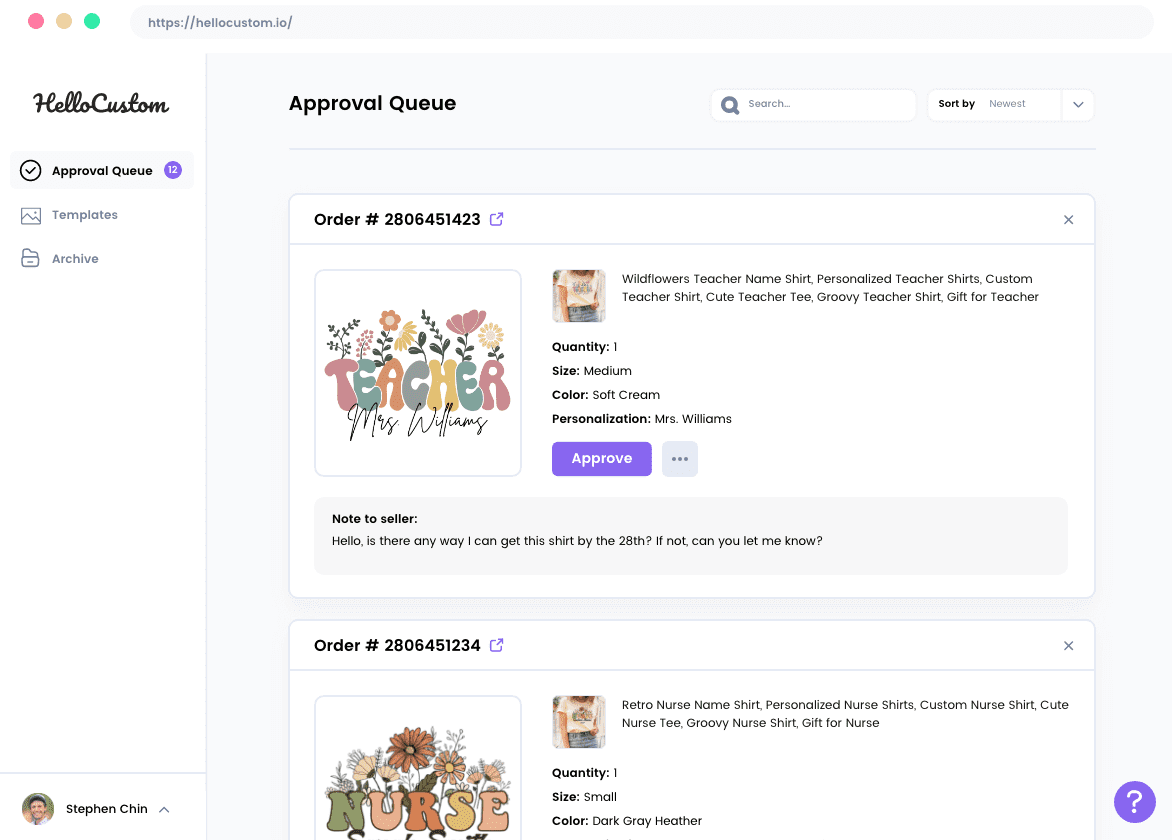Open more options for the Teacher shirt order
This screenshot has height=840, width=1172.
680,458
